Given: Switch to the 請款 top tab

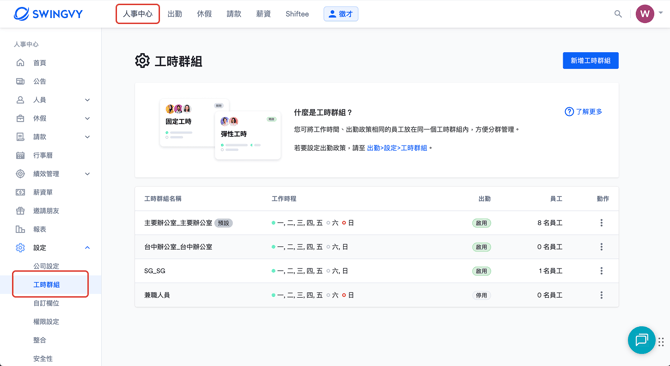Looking at the screenshot, I should click(x=234, y=14).
